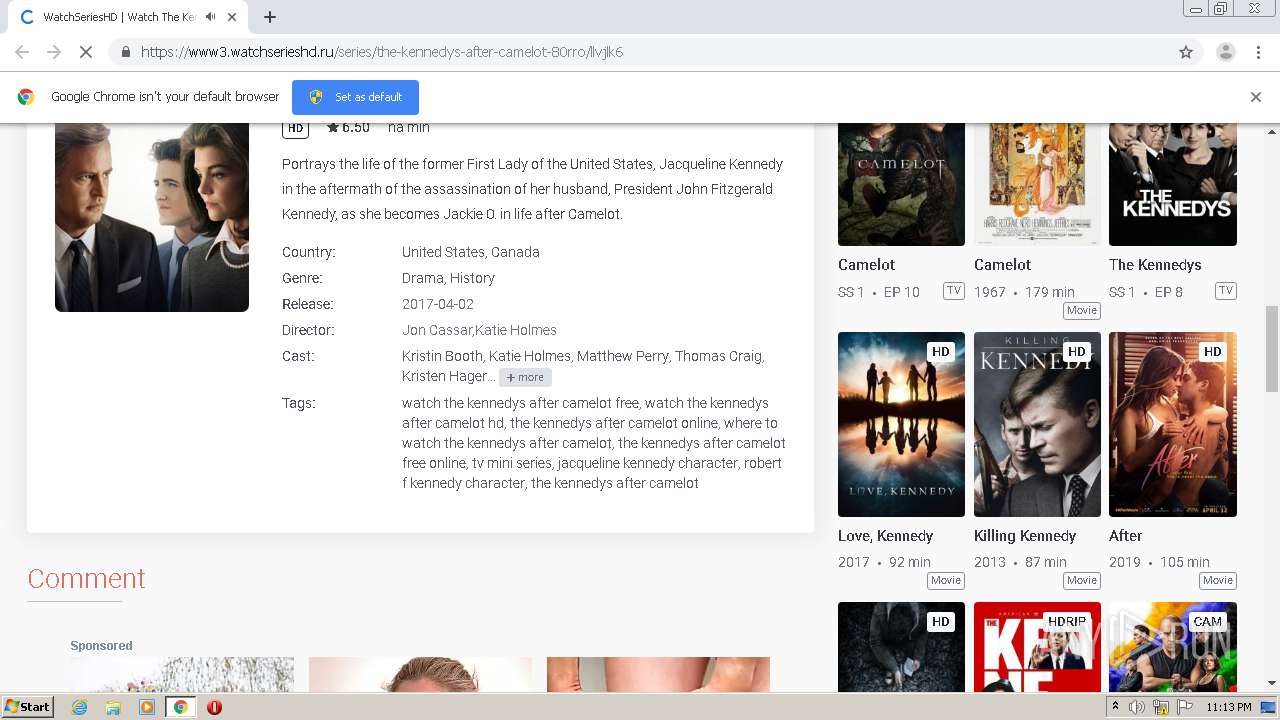Open the Love, Kennedy poster
The height and width of the screenshot is (720, 1280).
[901, 424]
